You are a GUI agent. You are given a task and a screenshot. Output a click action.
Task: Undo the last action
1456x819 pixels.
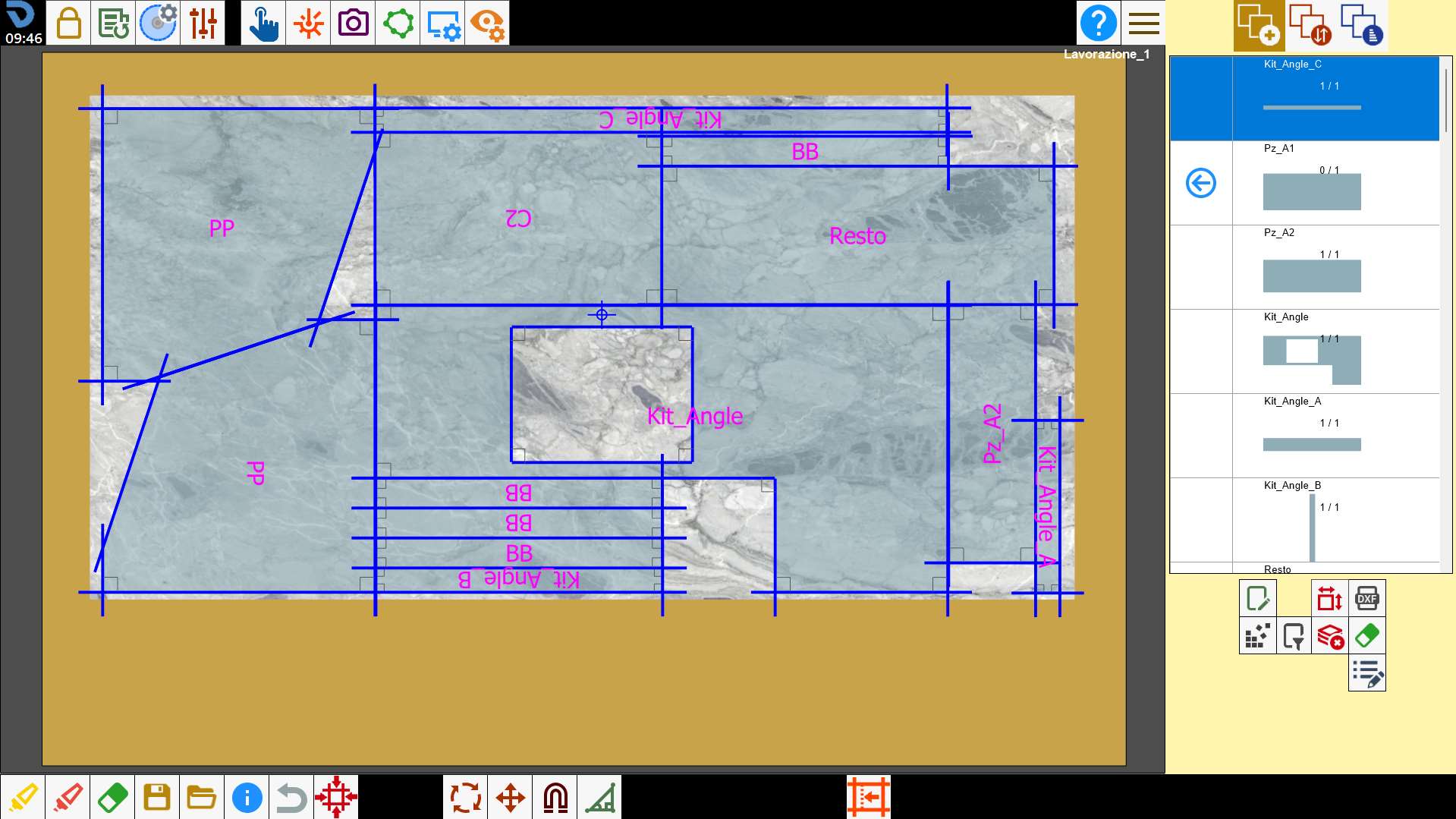[291, 797]
